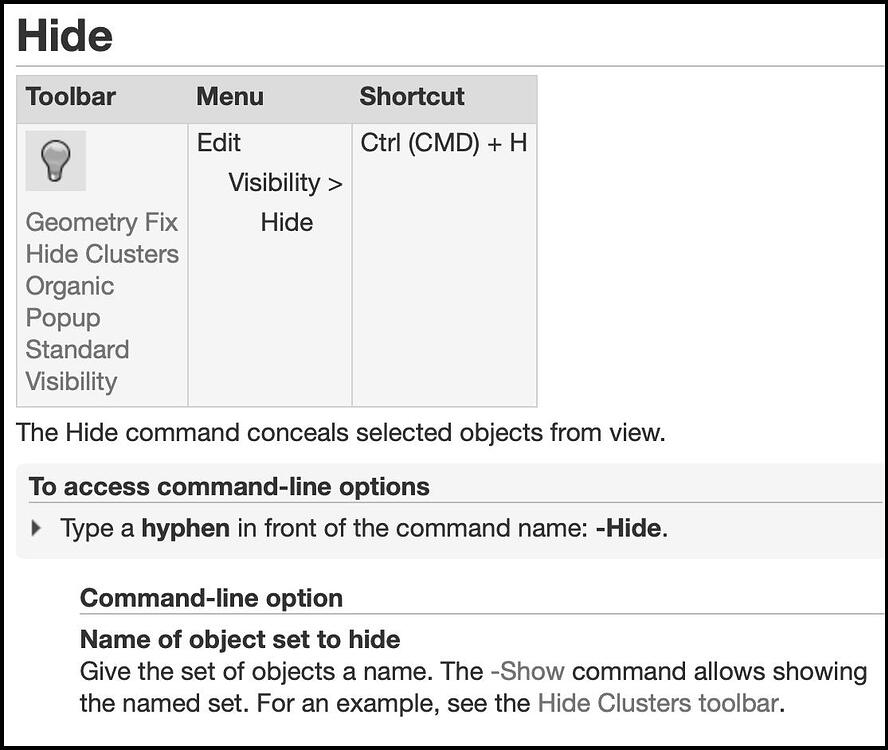Click the -Show command link

pyautogui.click(x=527, y=671)
